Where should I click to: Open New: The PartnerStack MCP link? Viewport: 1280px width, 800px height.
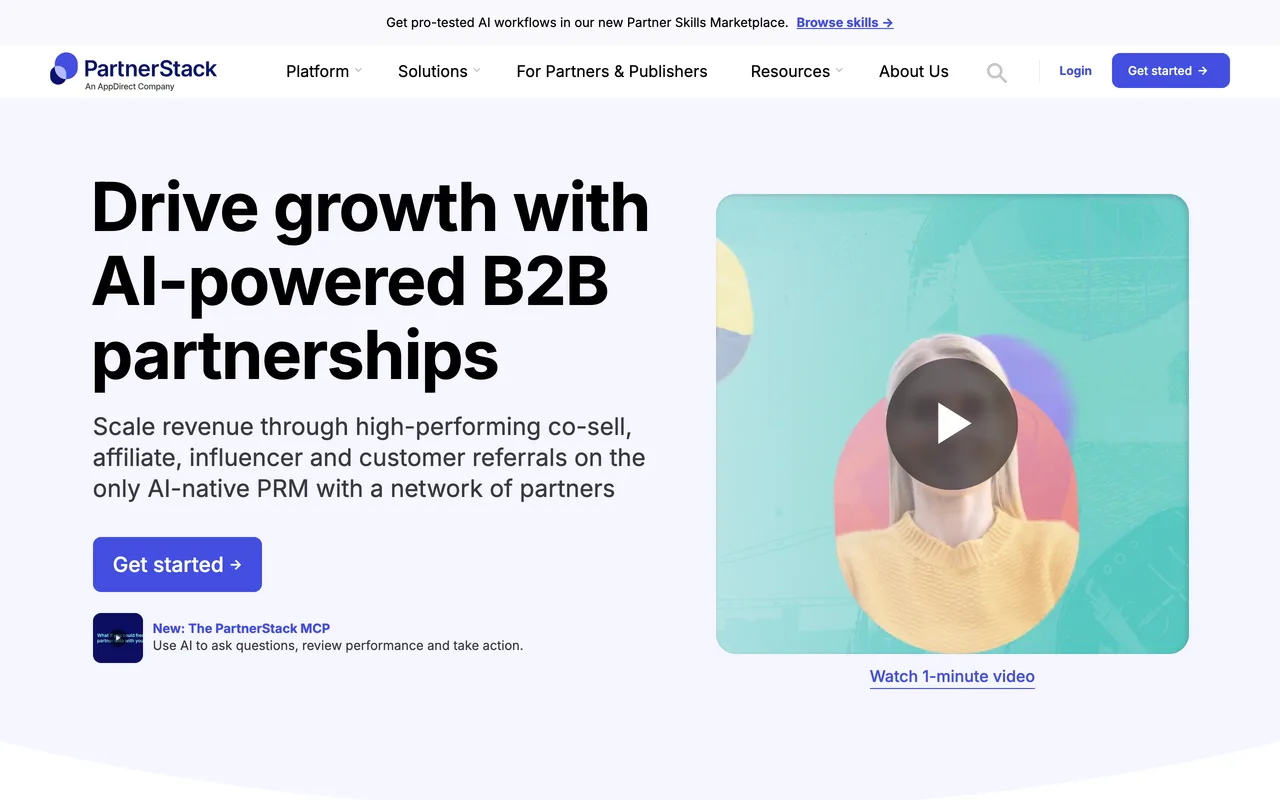(241, 628)
